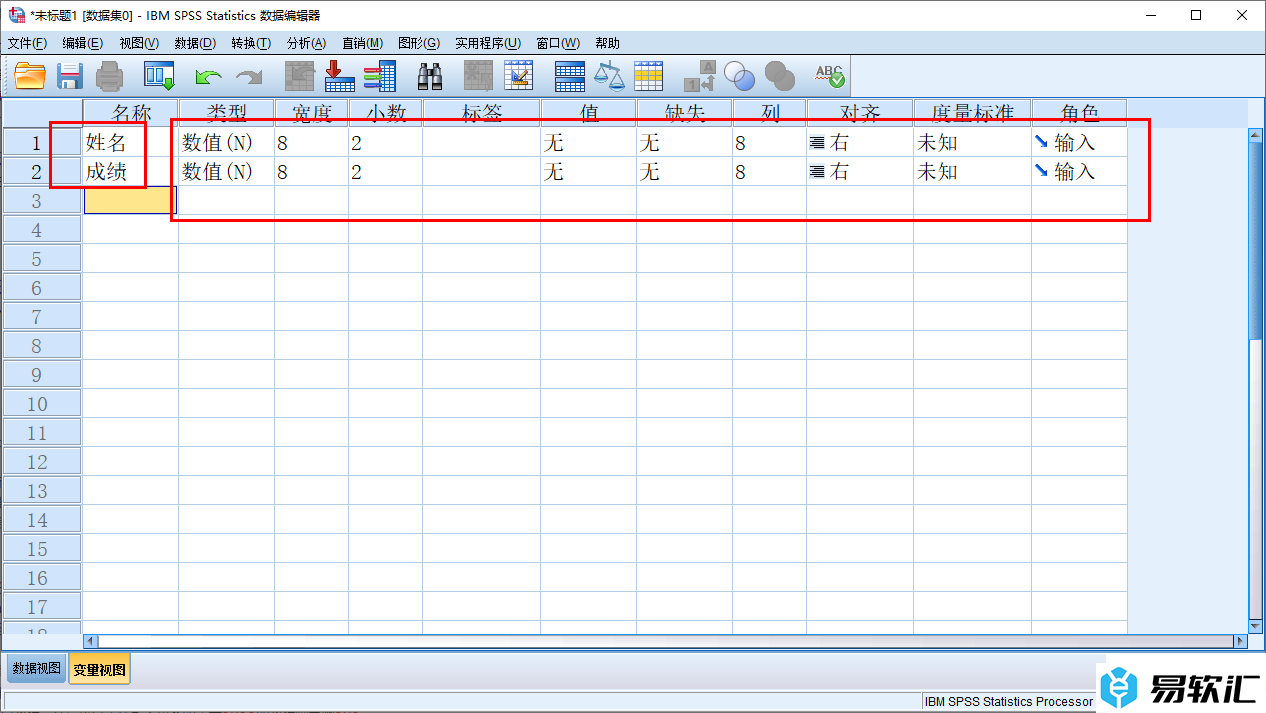Click the 度量标准 column header
Viewport: 1266px width, 713px height.
click(973, 113)
